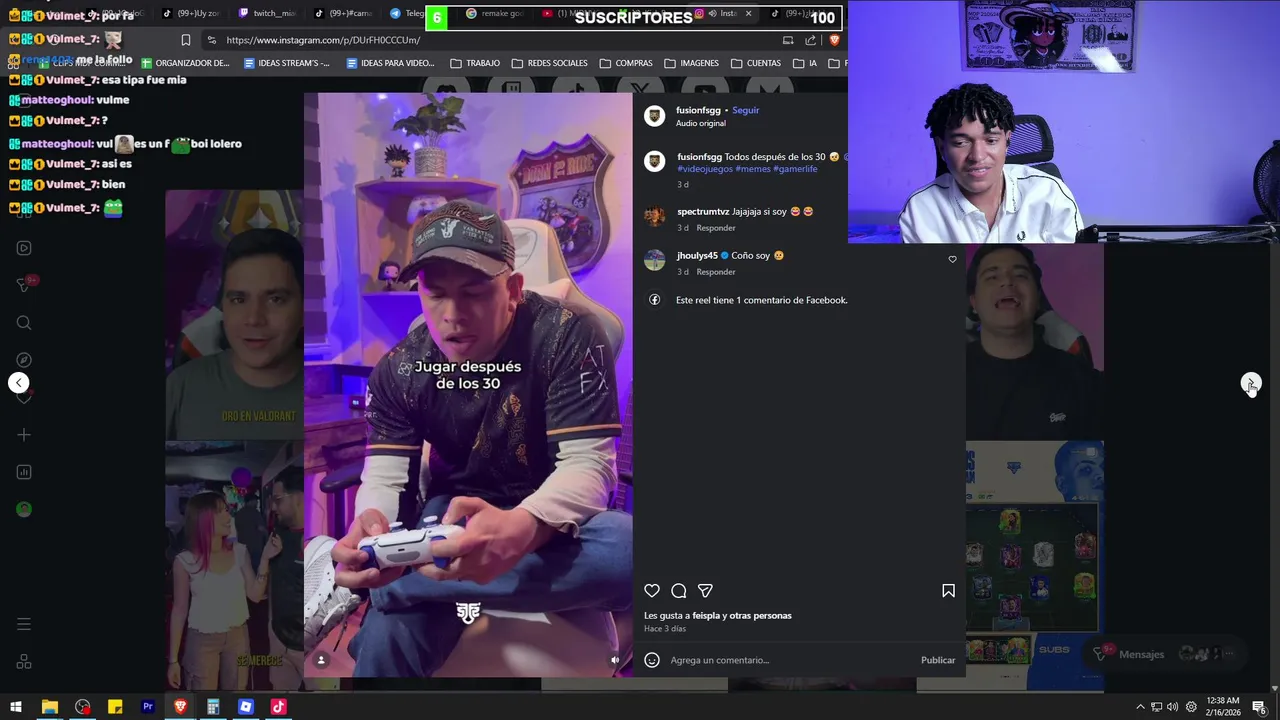This screenshot has width=1280, height=720.
Task: Bookmark this page in the address bar
Action: pos(186,40)
